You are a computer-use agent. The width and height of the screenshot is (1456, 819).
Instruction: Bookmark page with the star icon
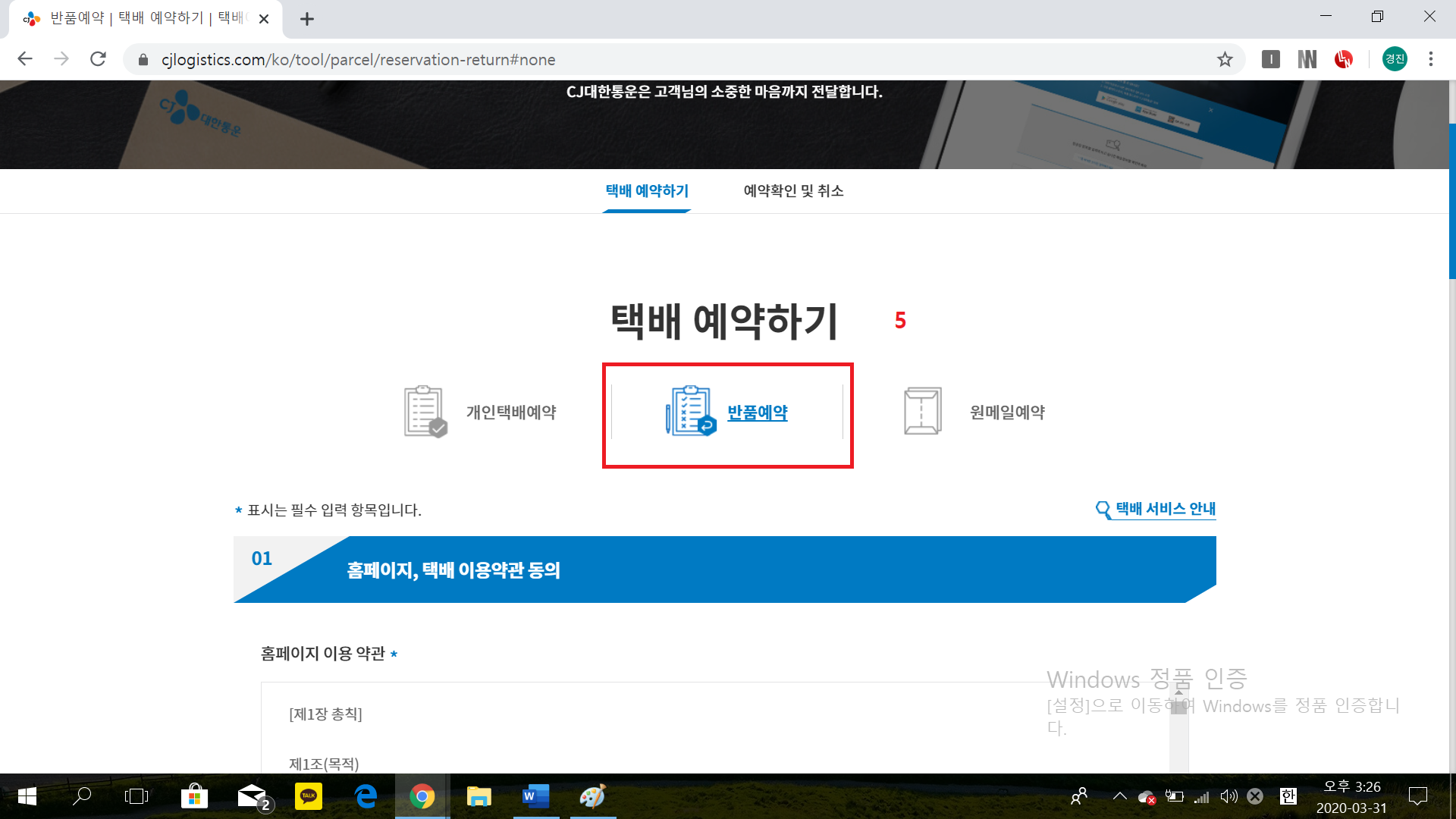1225,59
